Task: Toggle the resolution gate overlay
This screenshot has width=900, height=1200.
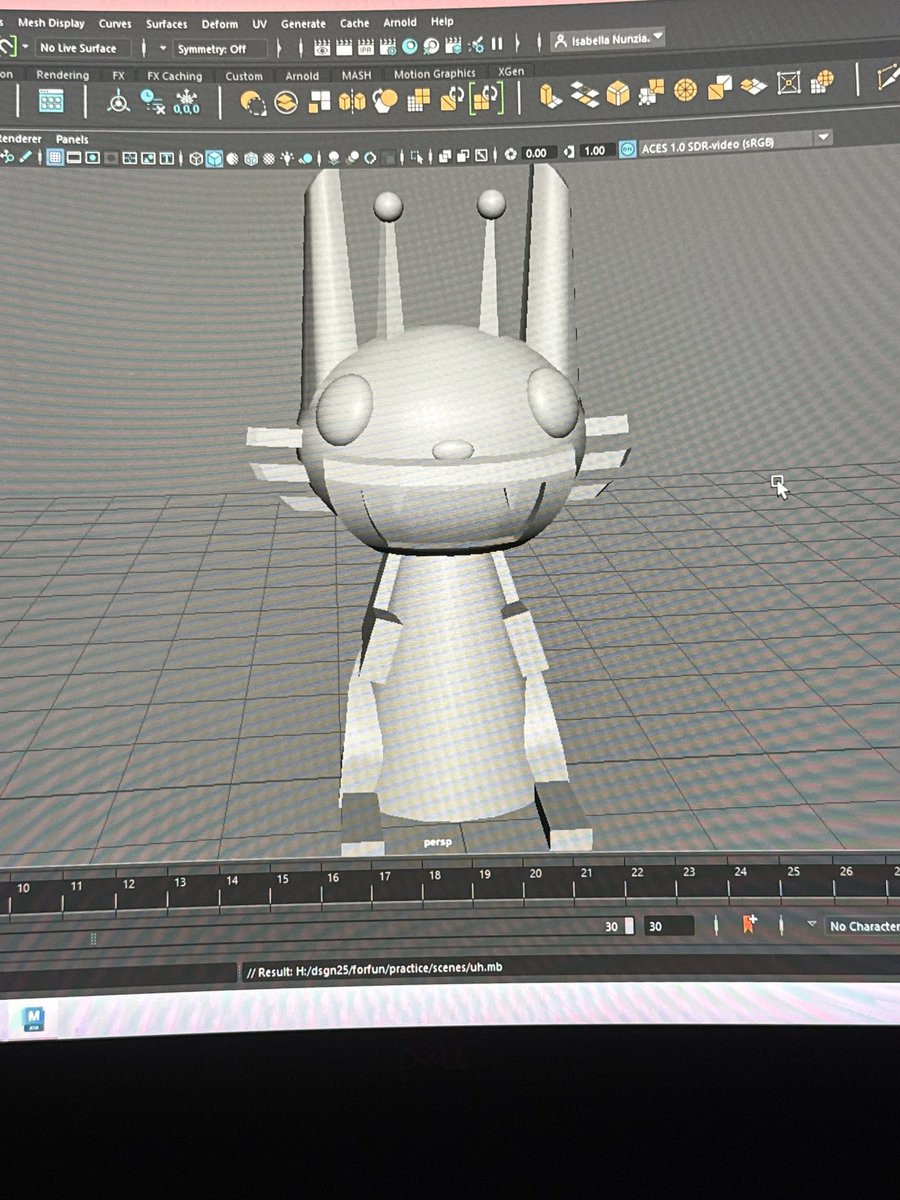Action: click(93, 157)
